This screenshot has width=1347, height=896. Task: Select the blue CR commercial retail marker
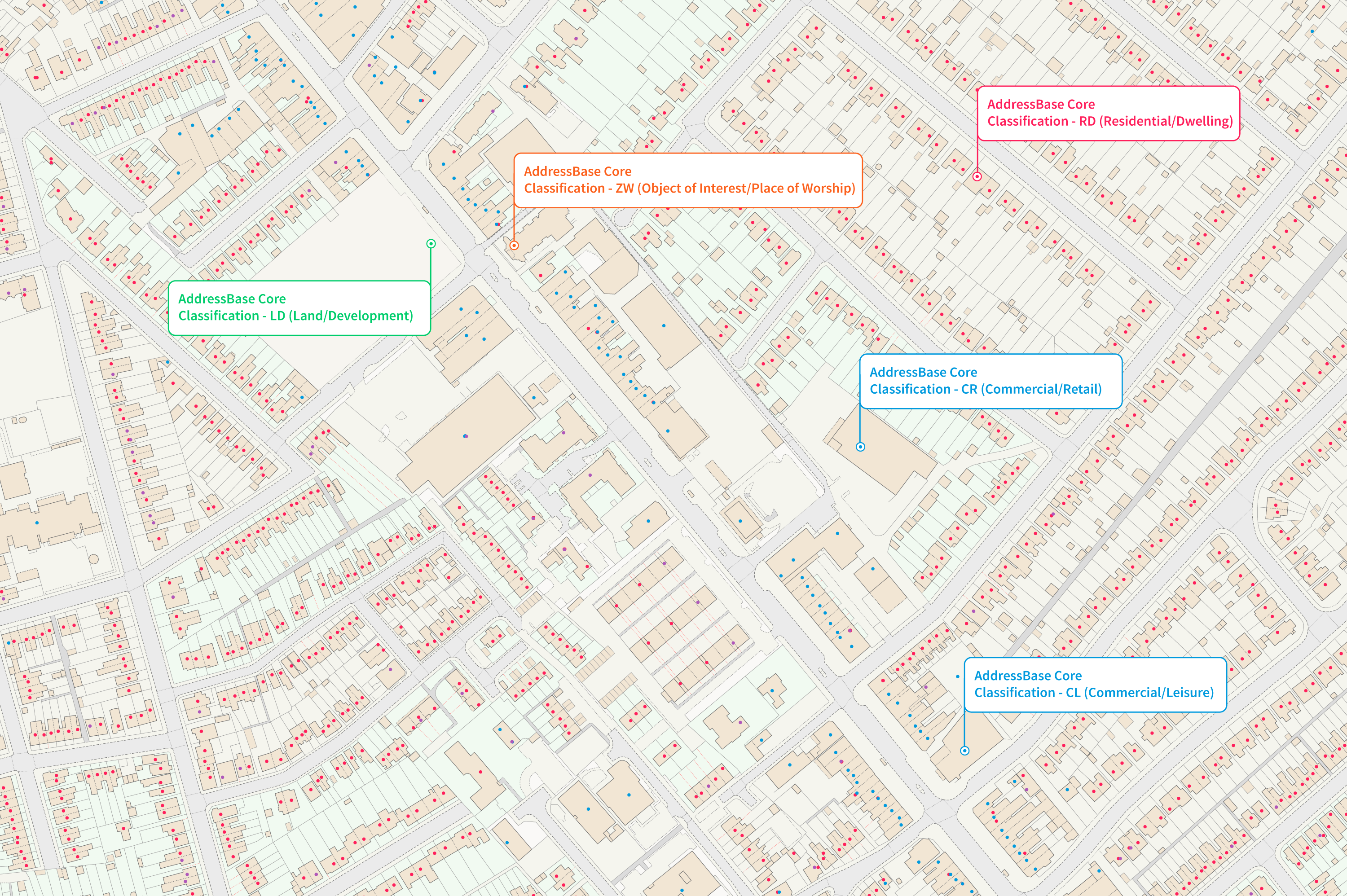[x=860, y=448]
